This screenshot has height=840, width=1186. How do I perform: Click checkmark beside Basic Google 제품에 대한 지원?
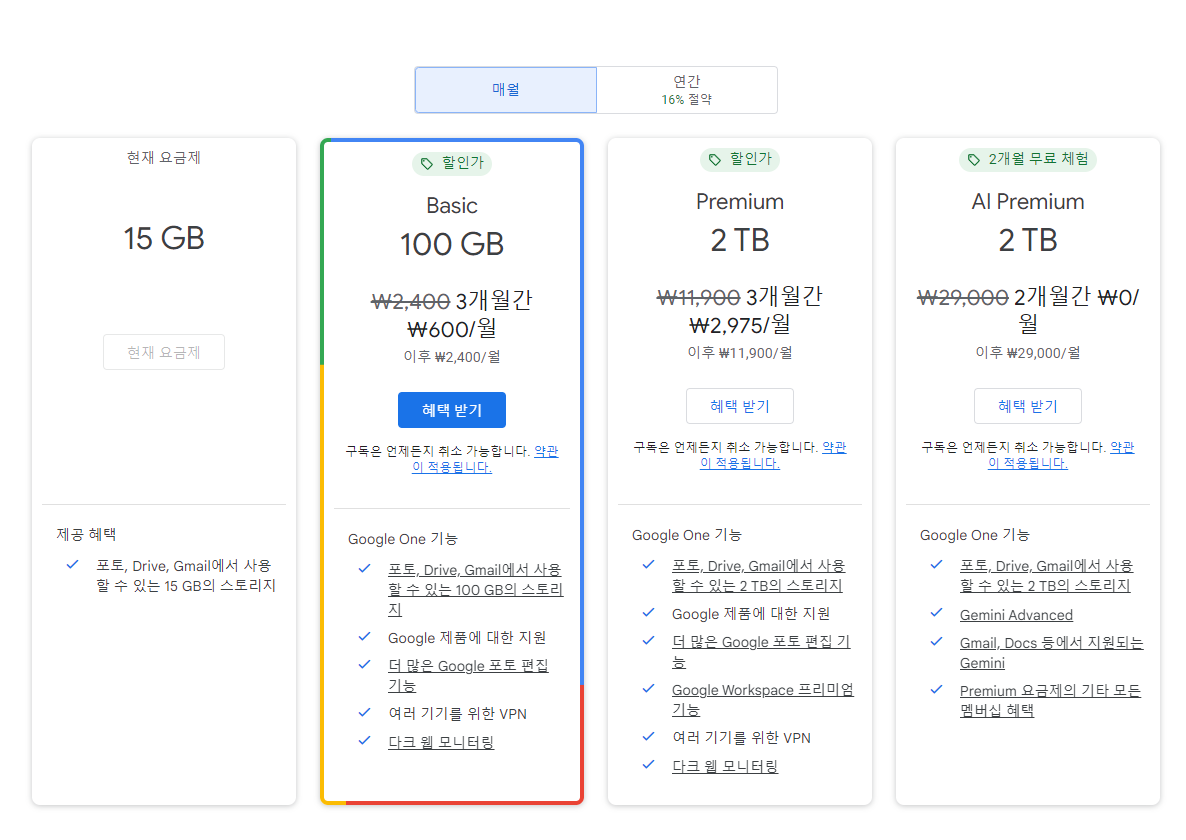[x=365, y=637]
